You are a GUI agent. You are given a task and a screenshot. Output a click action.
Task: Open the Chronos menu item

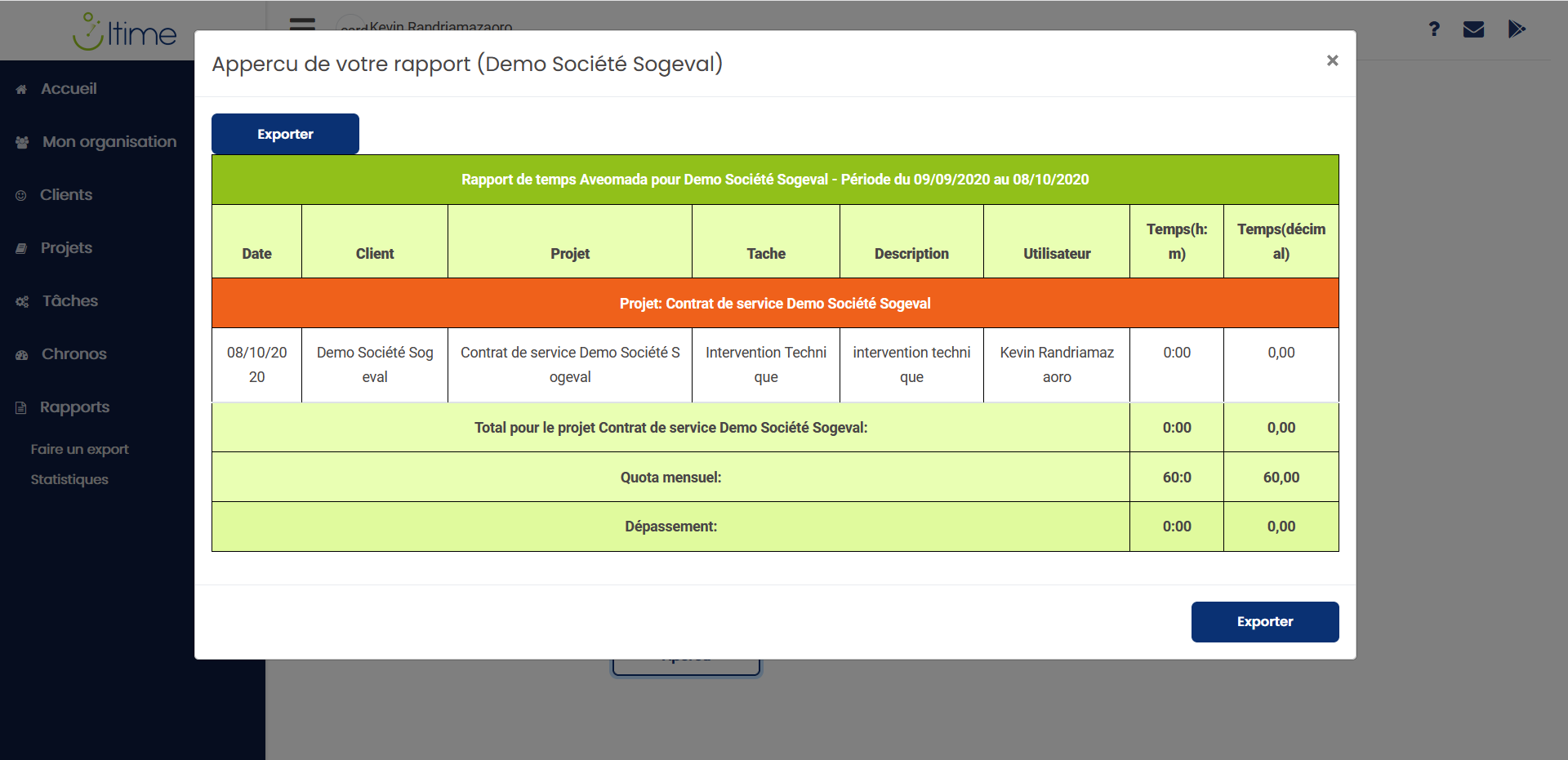click(74, 353)
